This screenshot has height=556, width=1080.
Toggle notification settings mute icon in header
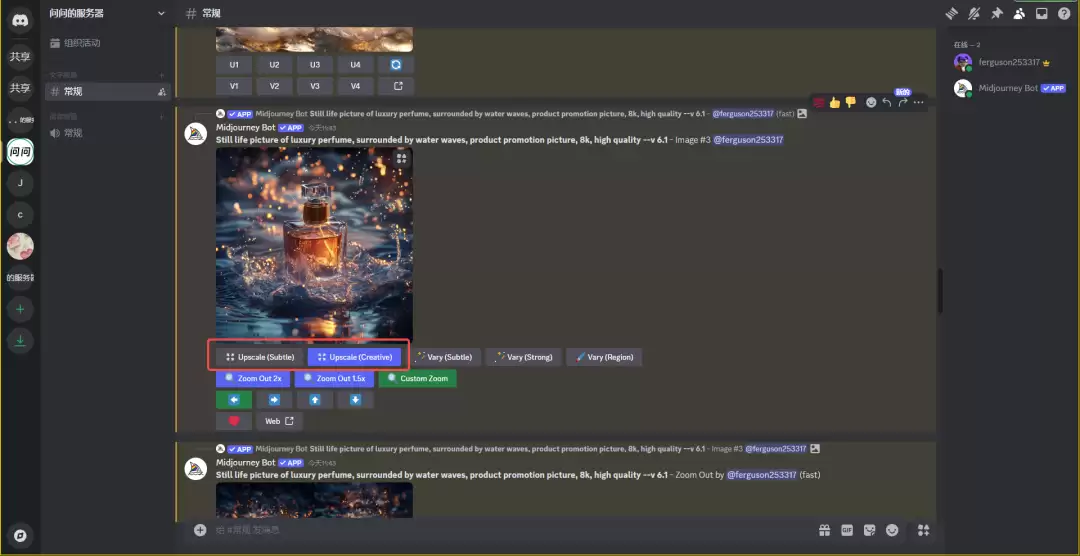pyautogui.click(x=974, y=13)
